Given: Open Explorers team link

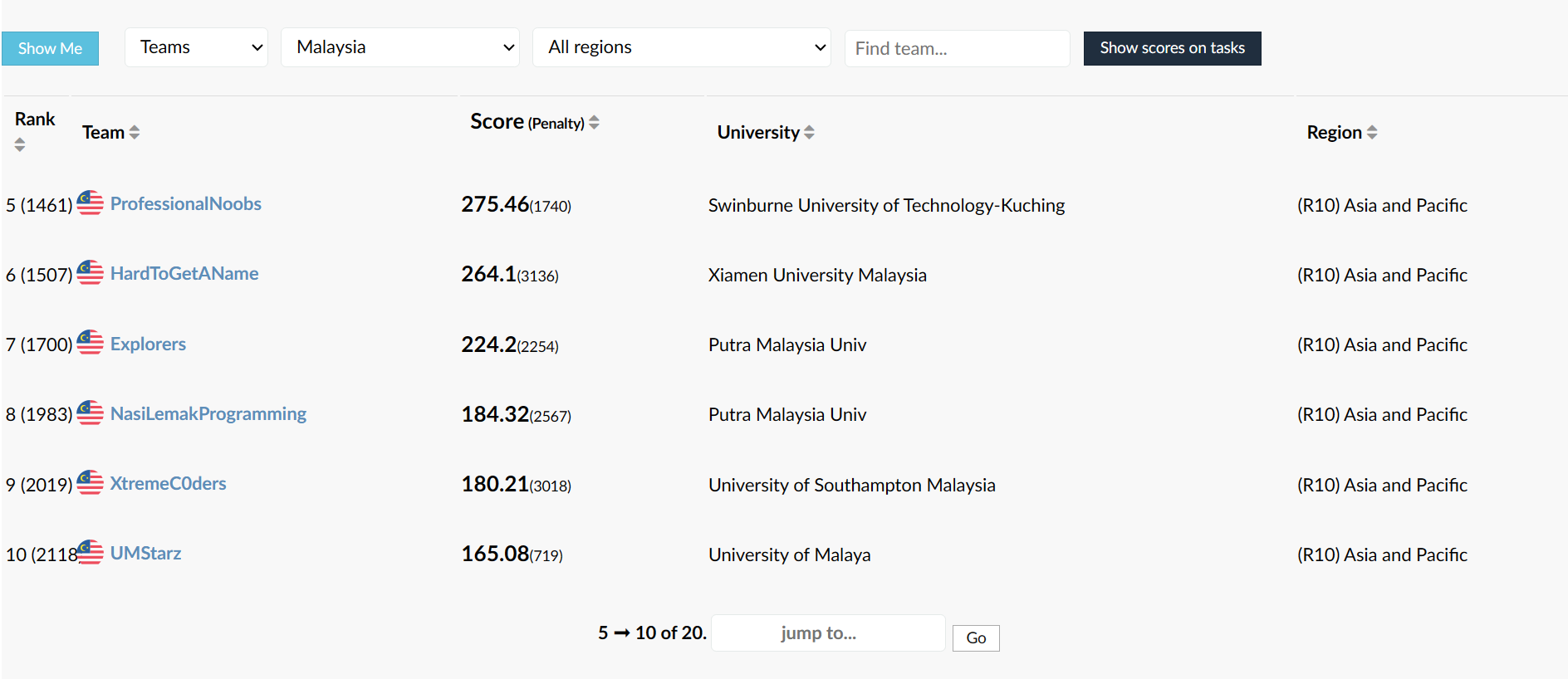Looking at the screenshot, I should [x=148, y=344].
